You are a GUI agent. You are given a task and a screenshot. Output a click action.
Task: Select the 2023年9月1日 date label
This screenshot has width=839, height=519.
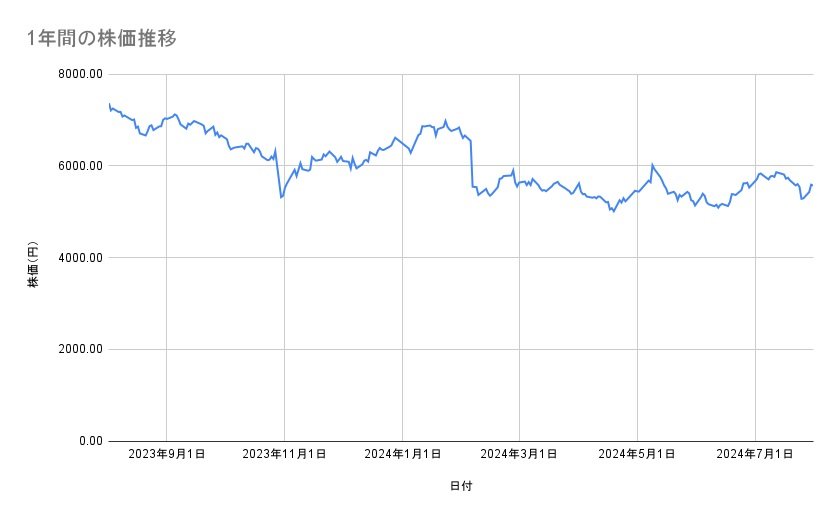tap(168, 455)
